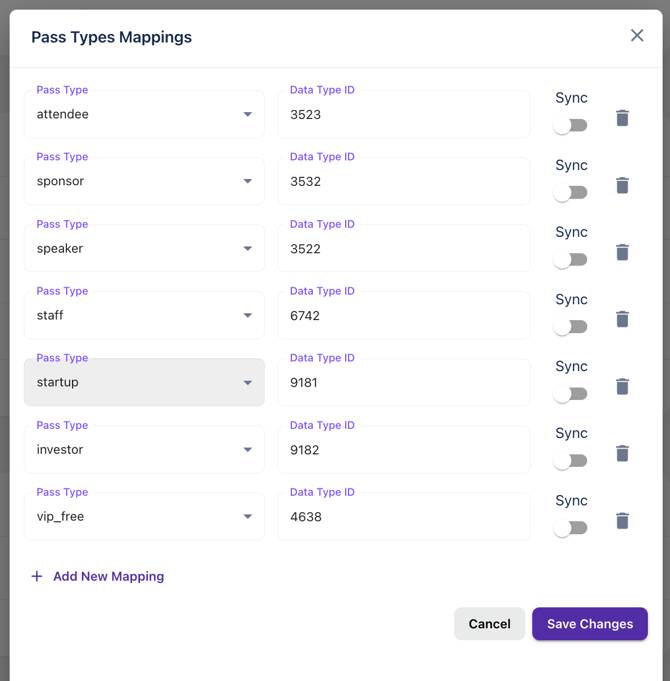Turn on Sync for investor mapping
The image size is (670, 681).
(571, 461)
